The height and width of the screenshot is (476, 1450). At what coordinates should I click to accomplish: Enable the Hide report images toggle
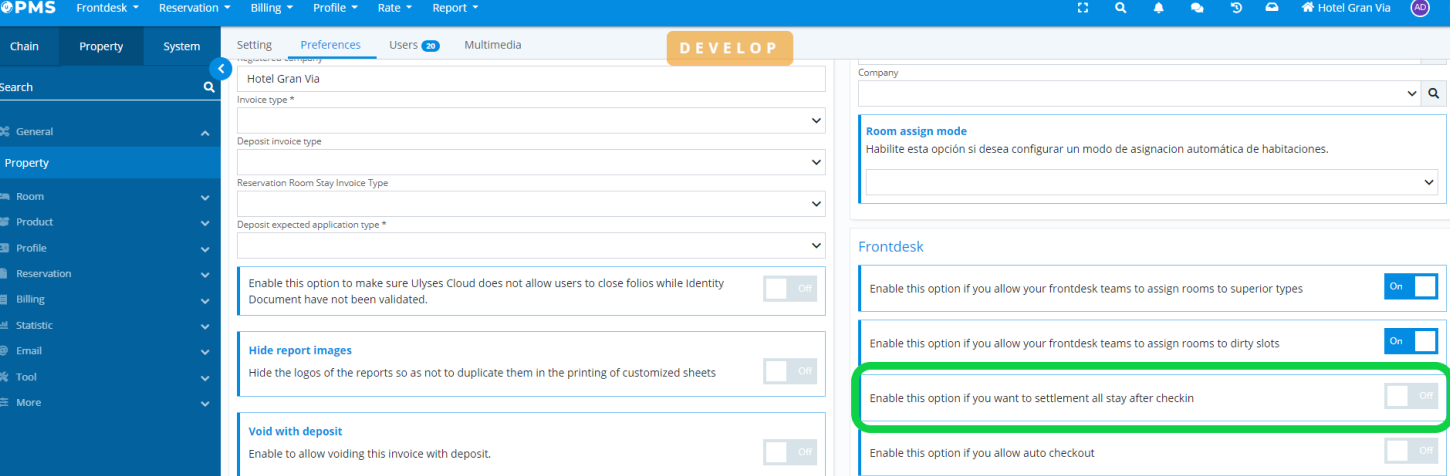coord(790,371)
